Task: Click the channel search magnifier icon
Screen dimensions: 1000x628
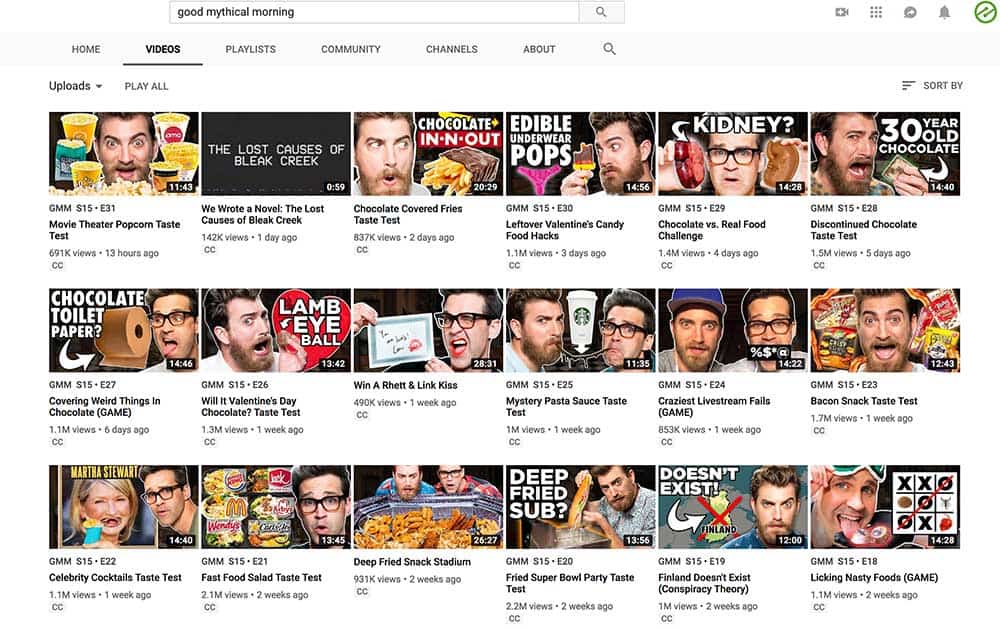Action: [x=609, y=49]
